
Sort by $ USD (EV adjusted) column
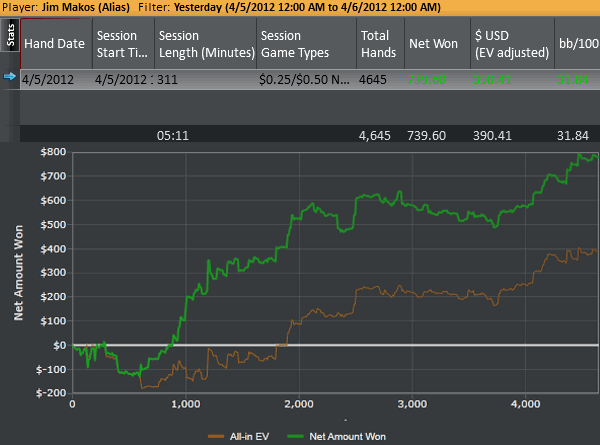click(512, 44)
